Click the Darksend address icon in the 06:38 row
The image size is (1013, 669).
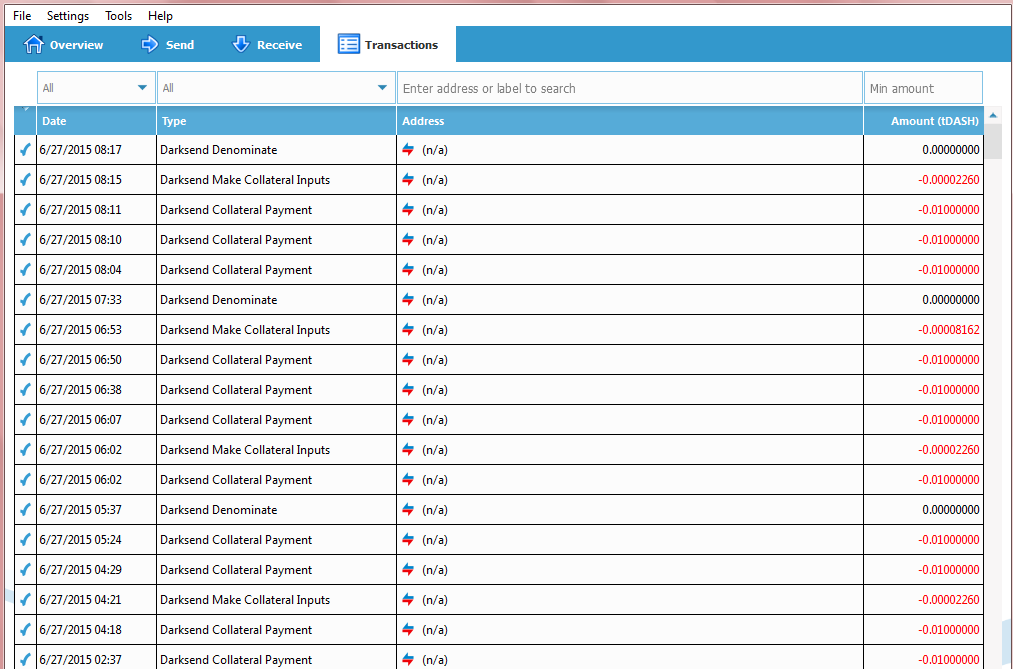pos(408,390)
